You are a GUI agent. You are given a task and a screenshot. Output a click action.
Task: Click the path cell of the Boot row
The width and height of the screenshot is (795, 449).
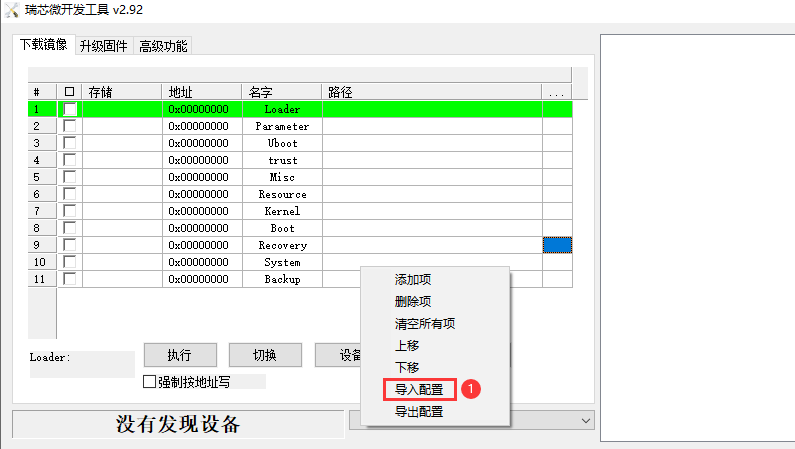click(432, 228)
